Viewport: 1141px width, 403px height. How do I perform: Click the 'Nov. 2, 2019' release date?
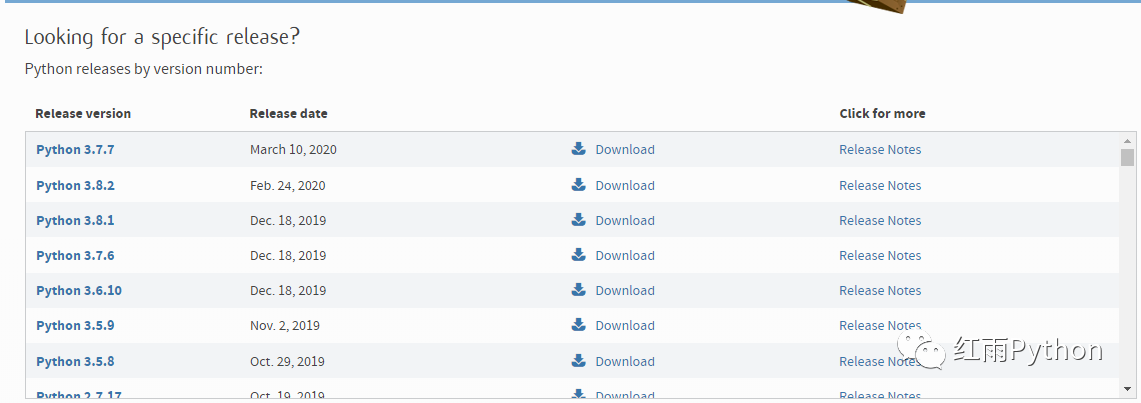pos(285,325)
